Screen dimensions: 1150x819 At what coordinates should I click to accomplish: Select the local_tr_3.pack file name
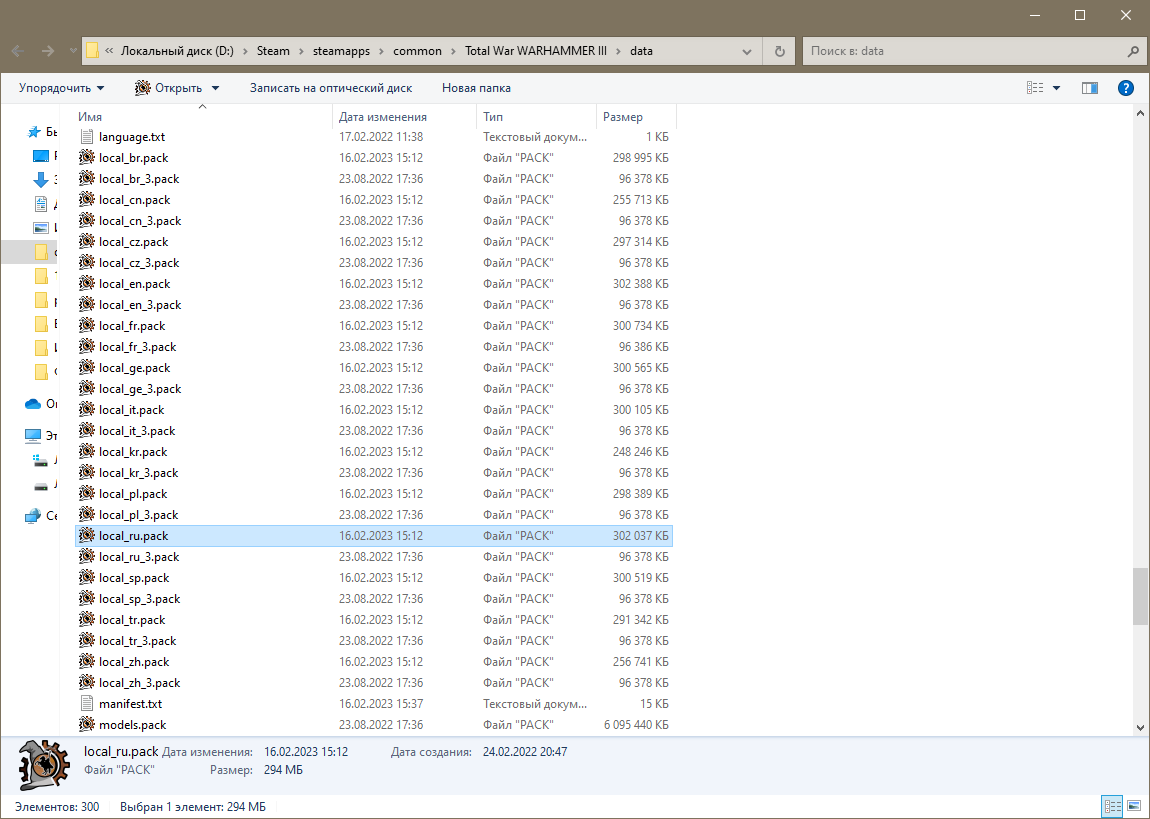click(x=138, y=641)
